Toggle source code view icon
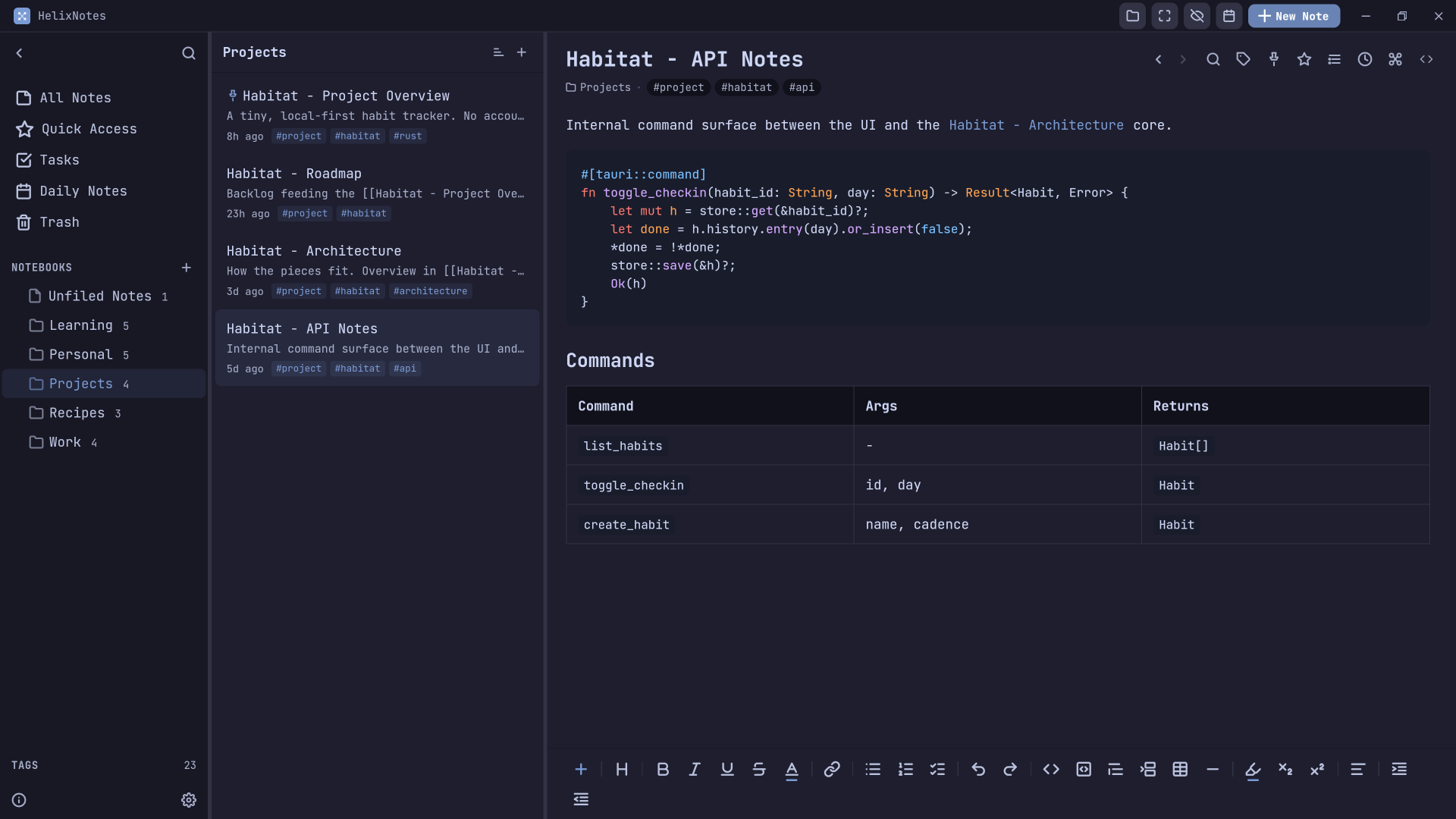The width and height of the screenshot is (1456, 819). [x=1426, y=59]
